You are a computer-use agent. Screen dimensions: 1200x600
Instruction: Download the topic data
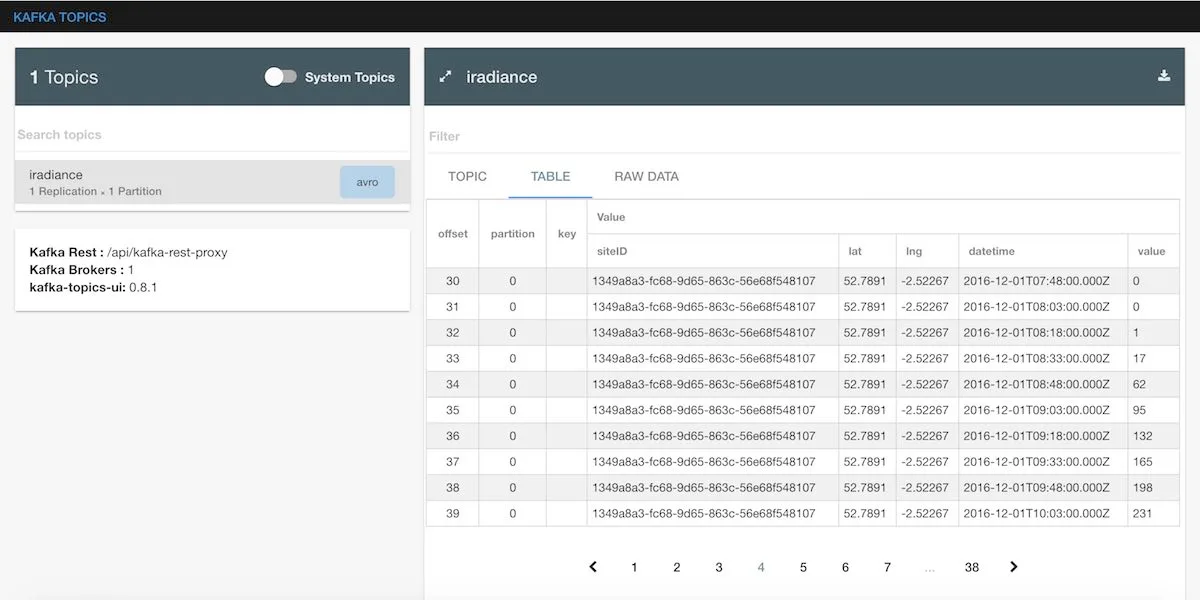(x=1164, y=76)
